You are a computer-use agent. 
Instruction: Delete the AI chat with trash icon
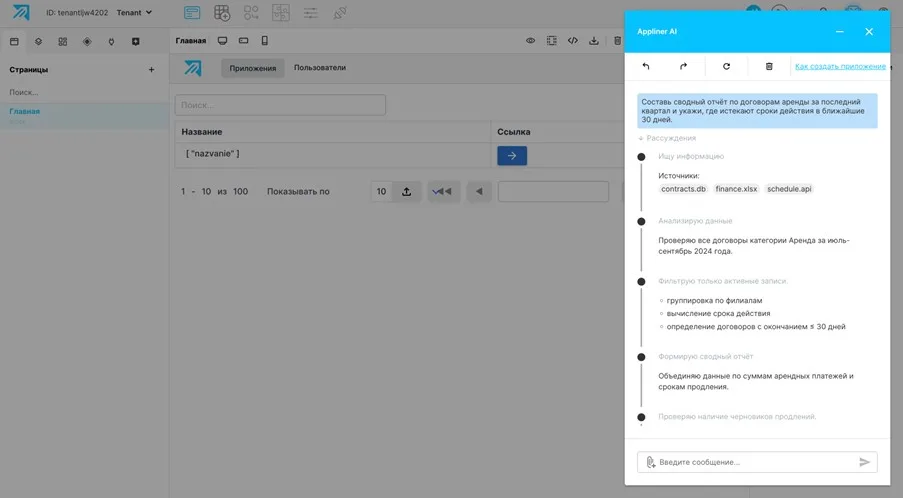click(x=769, y=66)
